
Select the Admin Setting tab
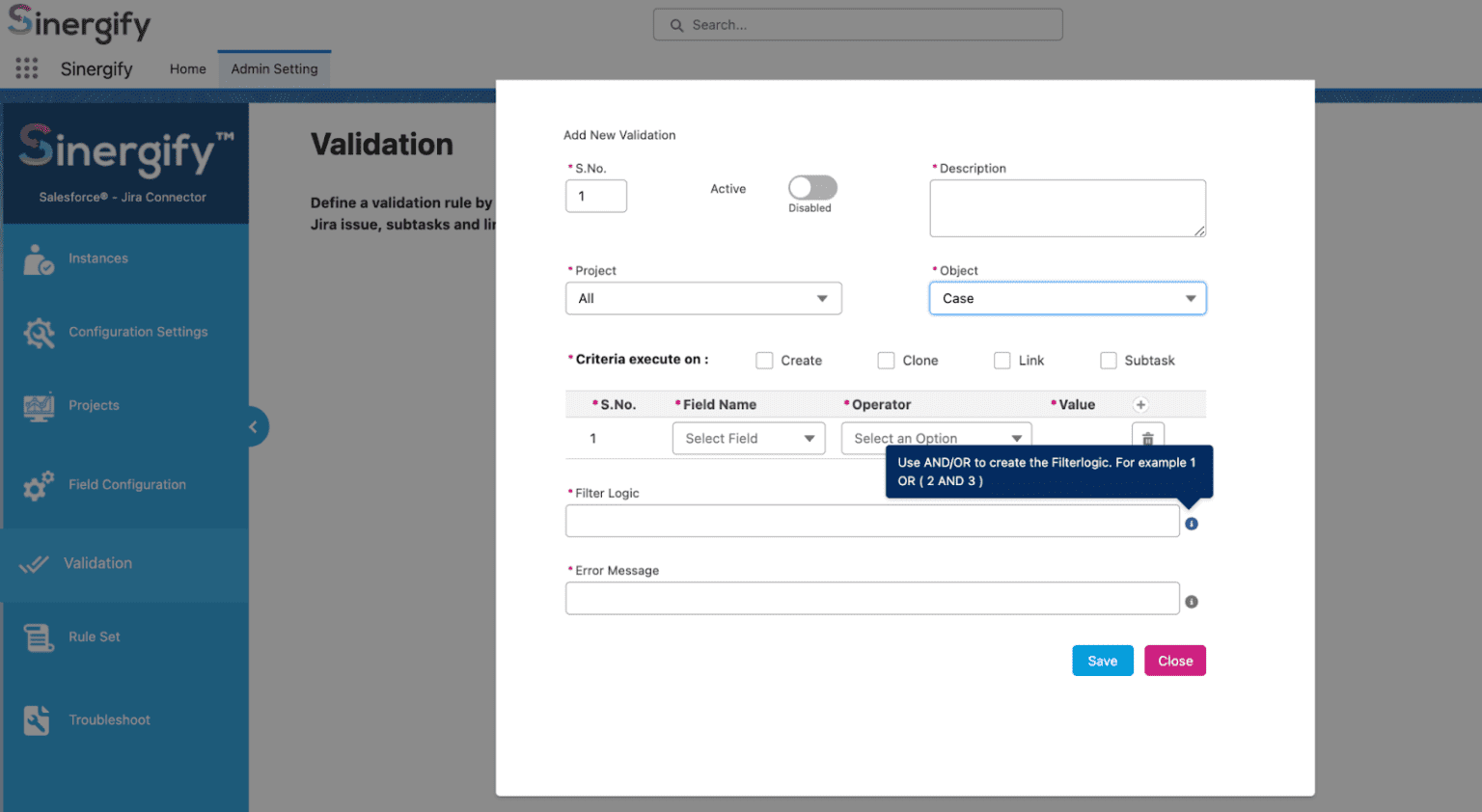point(274,69)
